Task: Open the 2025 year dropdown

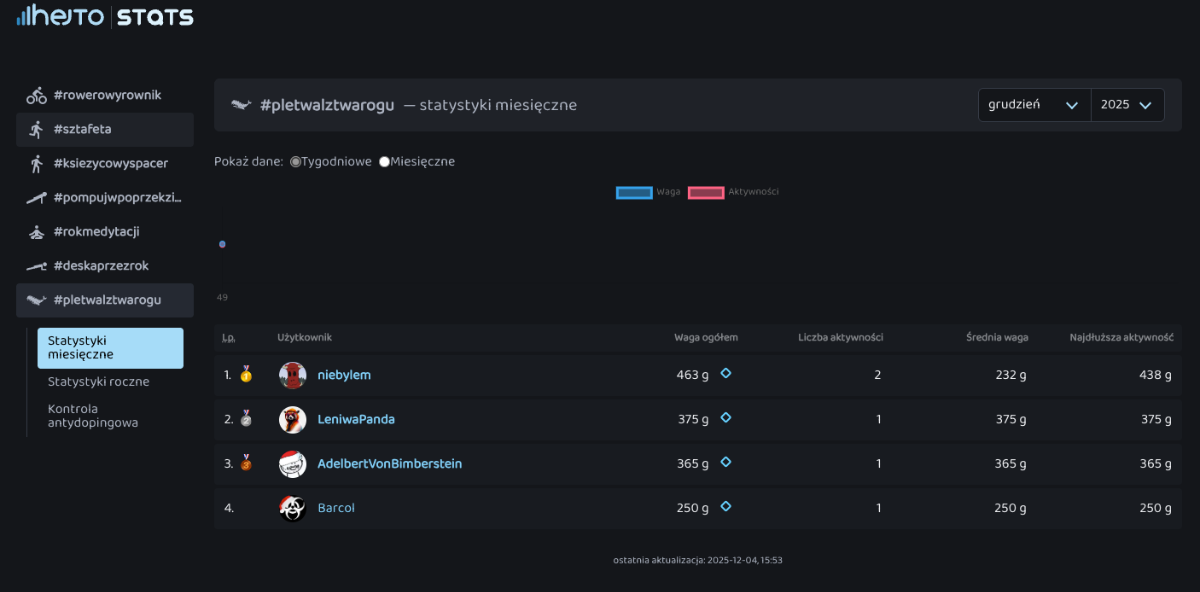Action: point(1127,105)
